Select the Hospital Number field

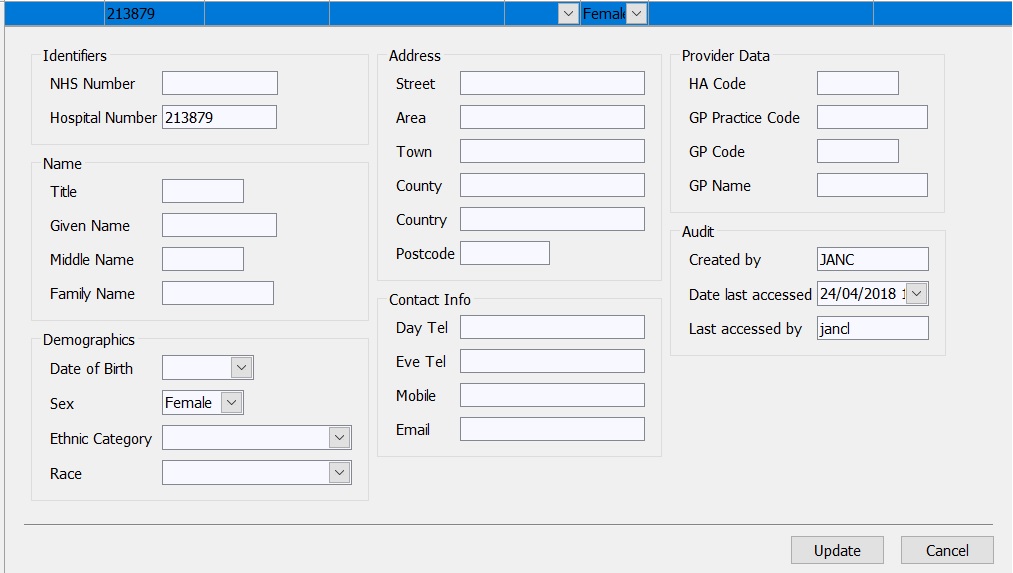pyautogui.click(x=219, y=117)
